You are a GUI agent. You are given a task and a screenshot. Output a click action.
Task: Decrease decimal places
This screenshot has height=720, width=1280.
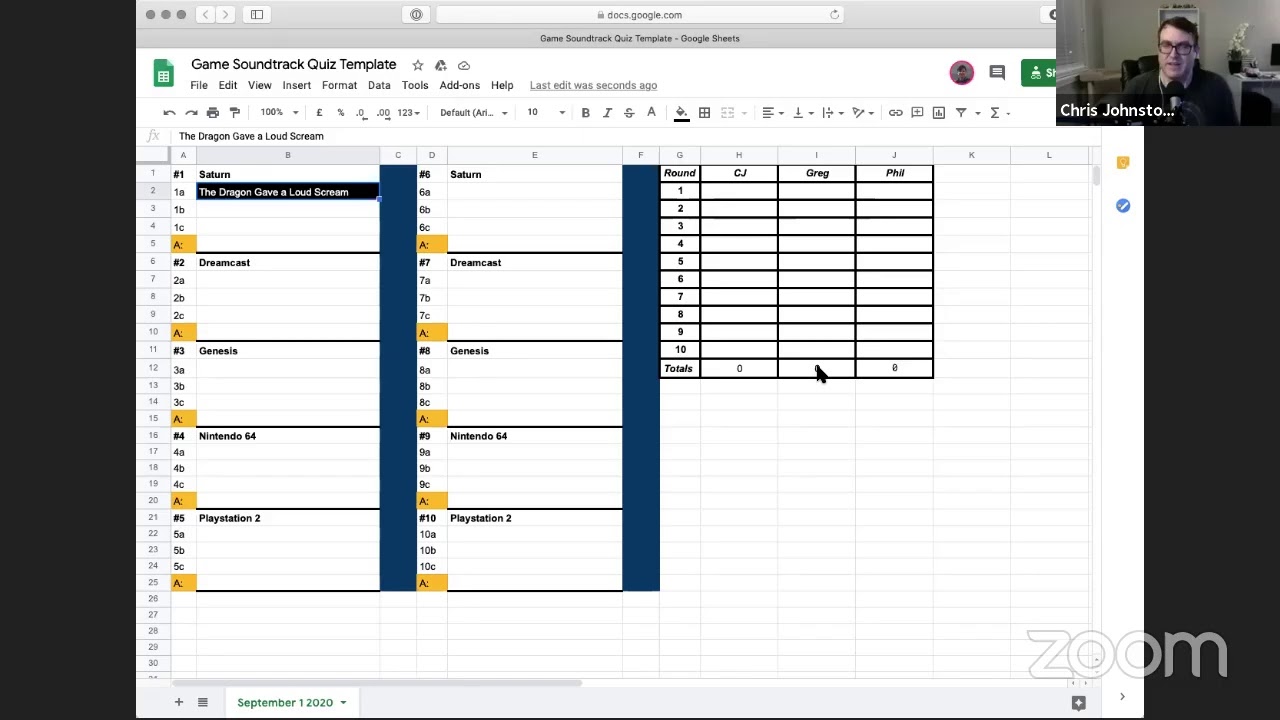coord(361,113)
